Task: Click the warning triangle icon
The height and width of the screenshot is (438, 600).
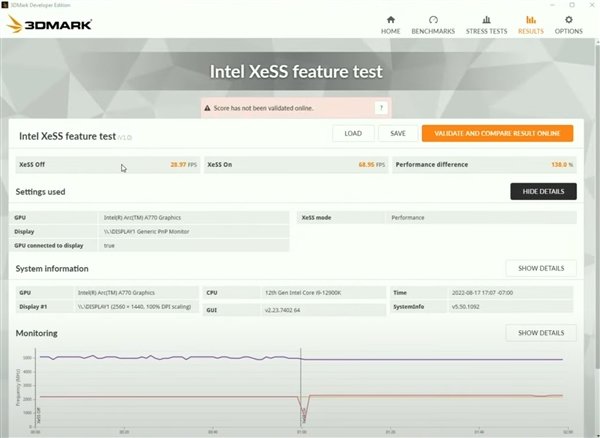Action: coord(207,108)
